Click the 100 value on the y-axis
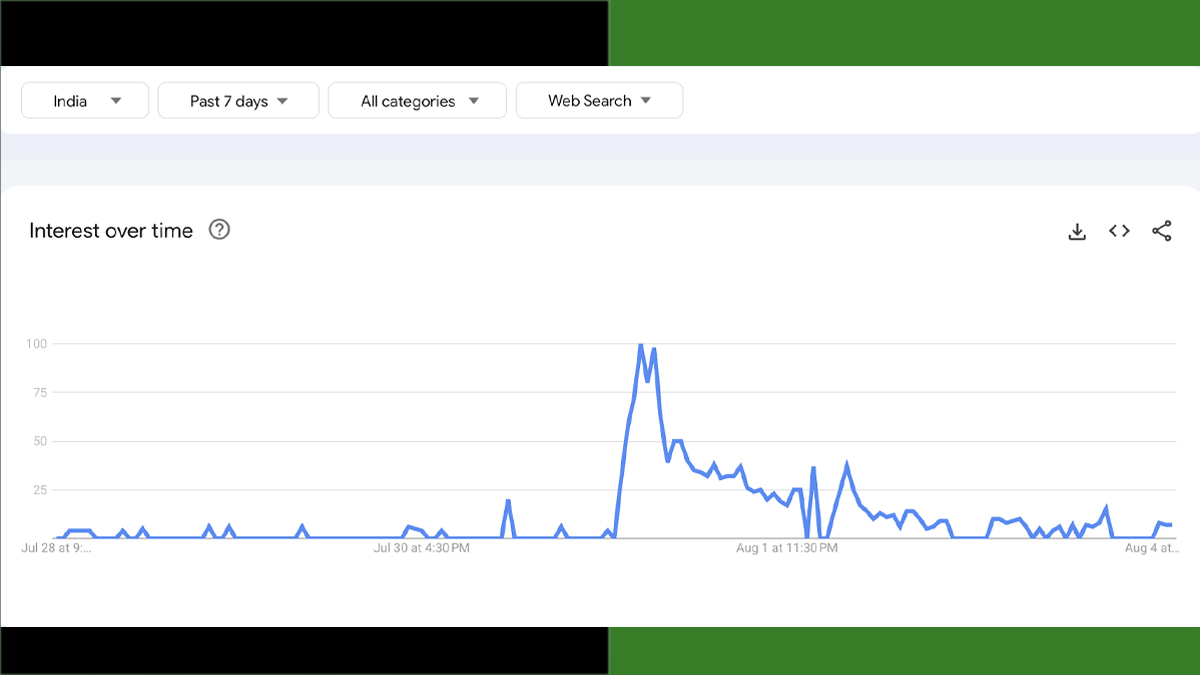 (x=37, y=344)
